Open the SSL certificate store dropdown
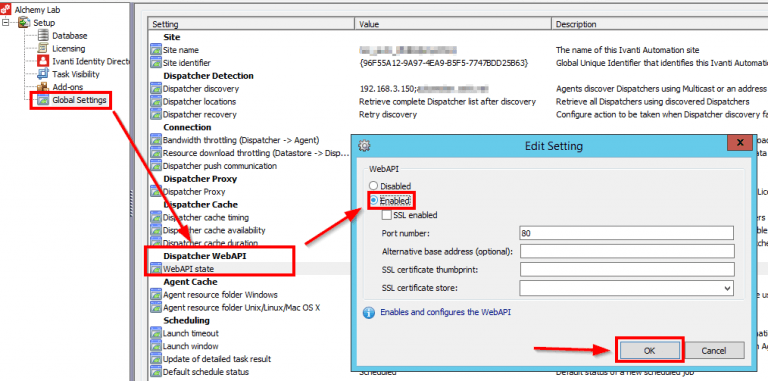Screen dimensions: 768x381 point(727,288)
